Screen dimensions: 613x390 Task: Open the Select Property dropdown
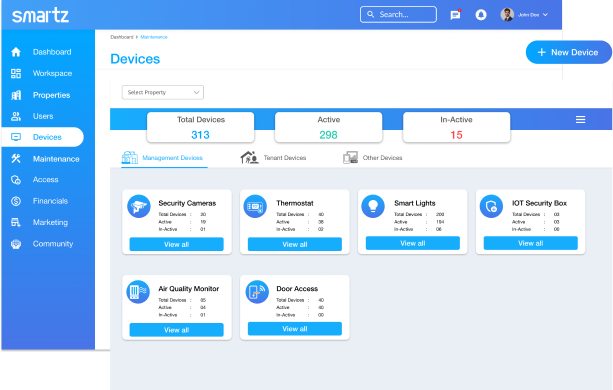pos(163,92)
